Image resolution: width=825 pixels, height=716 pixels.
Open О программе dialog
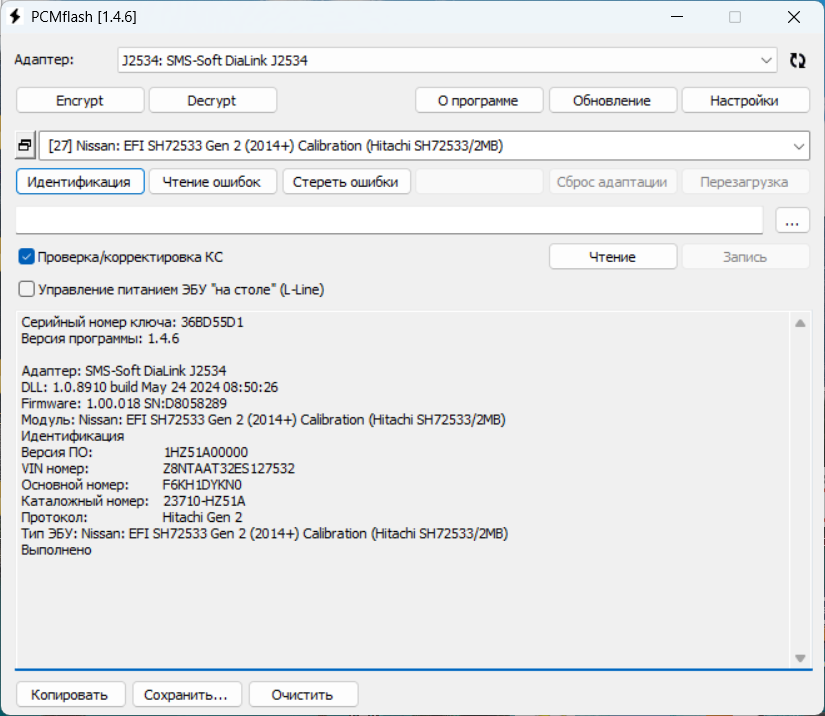[479, 100]
